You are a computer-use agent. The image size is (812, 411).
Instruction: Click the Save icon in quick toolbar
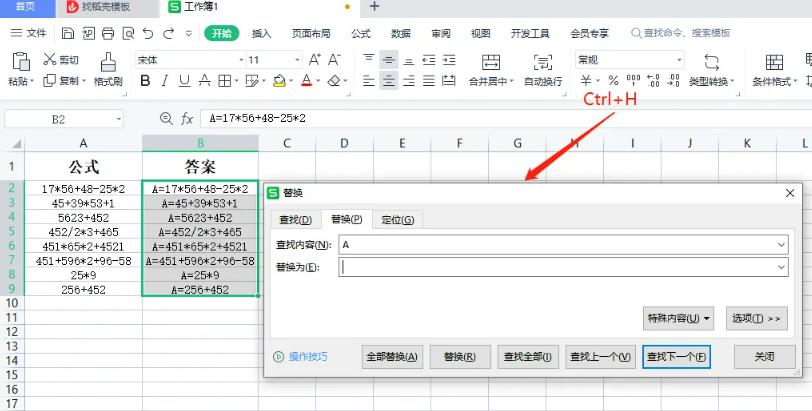(68, 34)
